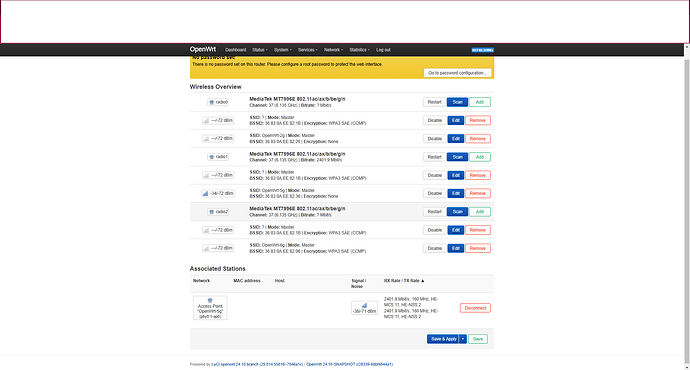This screenshot has width=690, height=370.
Task: Open the Status dropdown menu
Action: coord(260,50)
